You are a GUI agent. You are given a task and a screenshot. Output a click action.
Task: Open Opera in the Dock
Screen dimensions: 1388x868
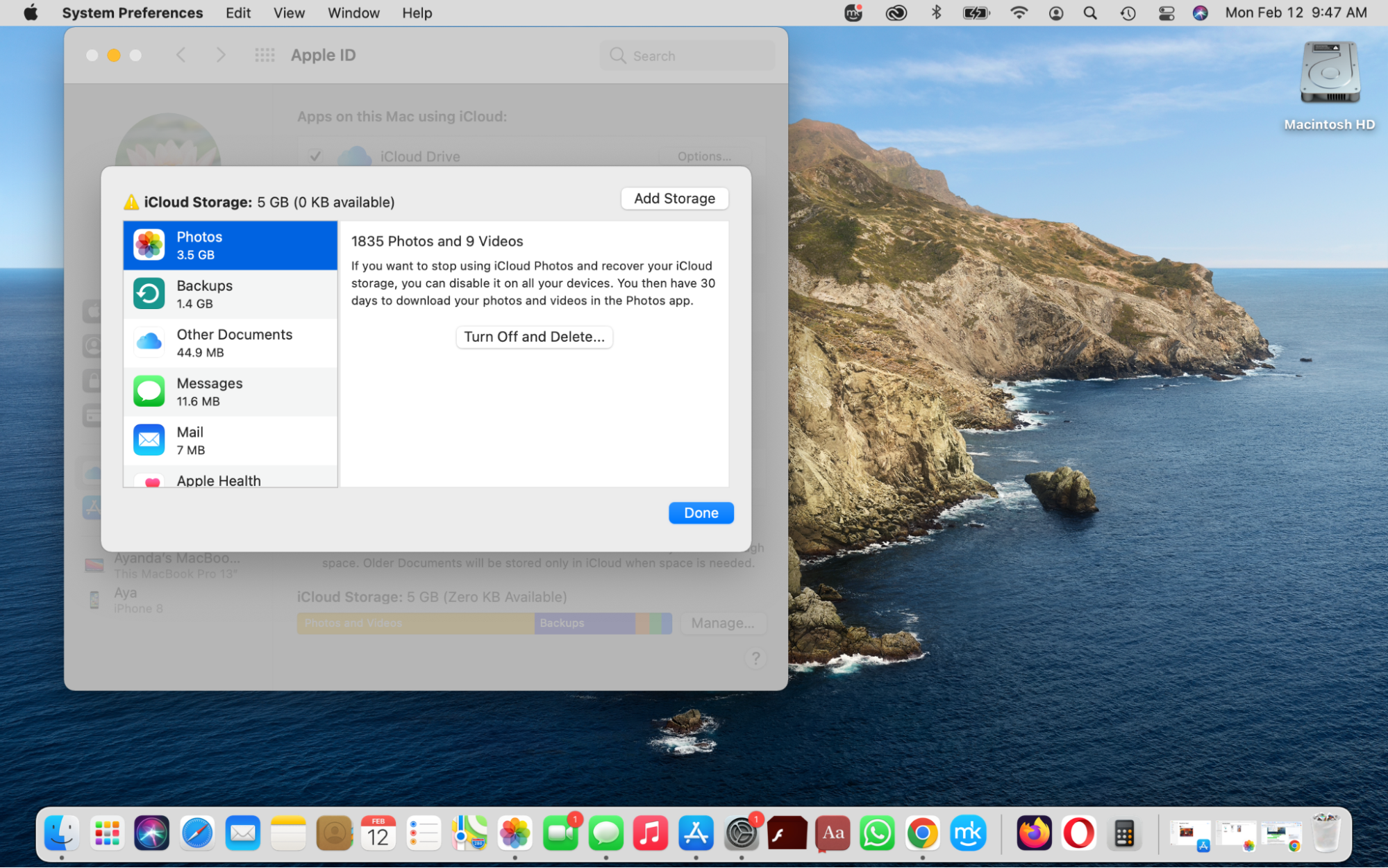tap(1078, 833)
